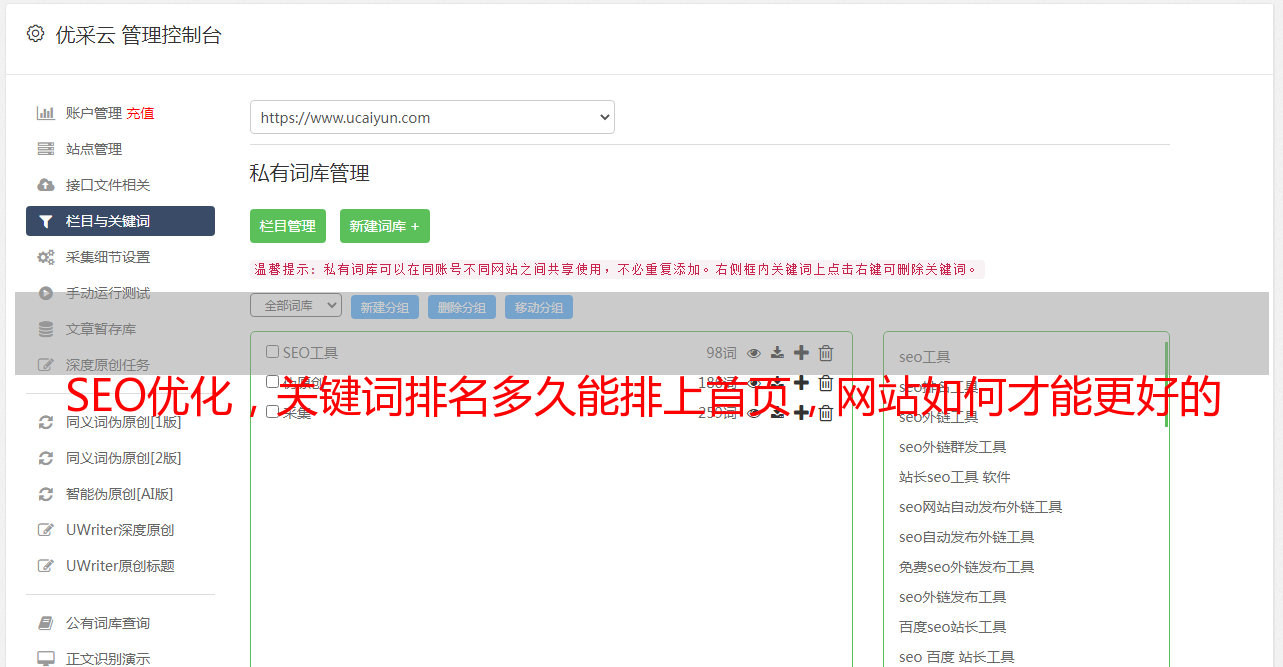Click the edit icon for UWriter深度原创
Viewport: 1283px width, 667px height.
[x=46, y=529]
